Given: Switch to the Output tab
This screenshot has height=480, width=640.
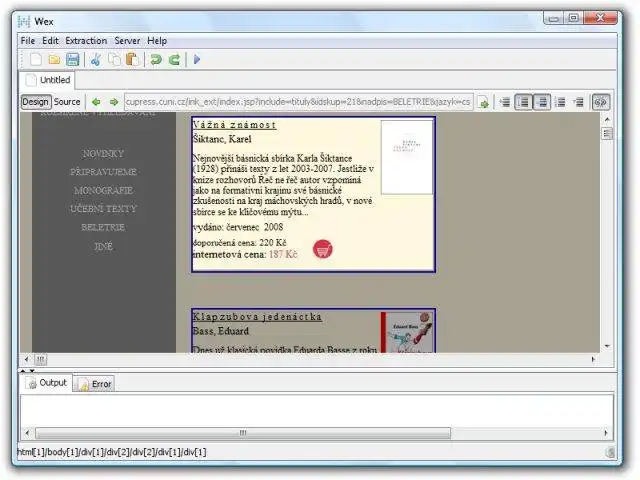Looking at the screenshot, I should pos(46,383).
